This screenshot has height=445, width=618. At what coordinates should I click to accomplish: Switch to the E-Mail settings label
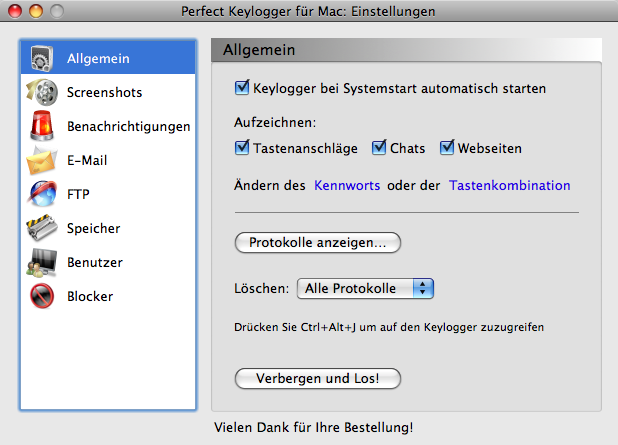[87, 160]
